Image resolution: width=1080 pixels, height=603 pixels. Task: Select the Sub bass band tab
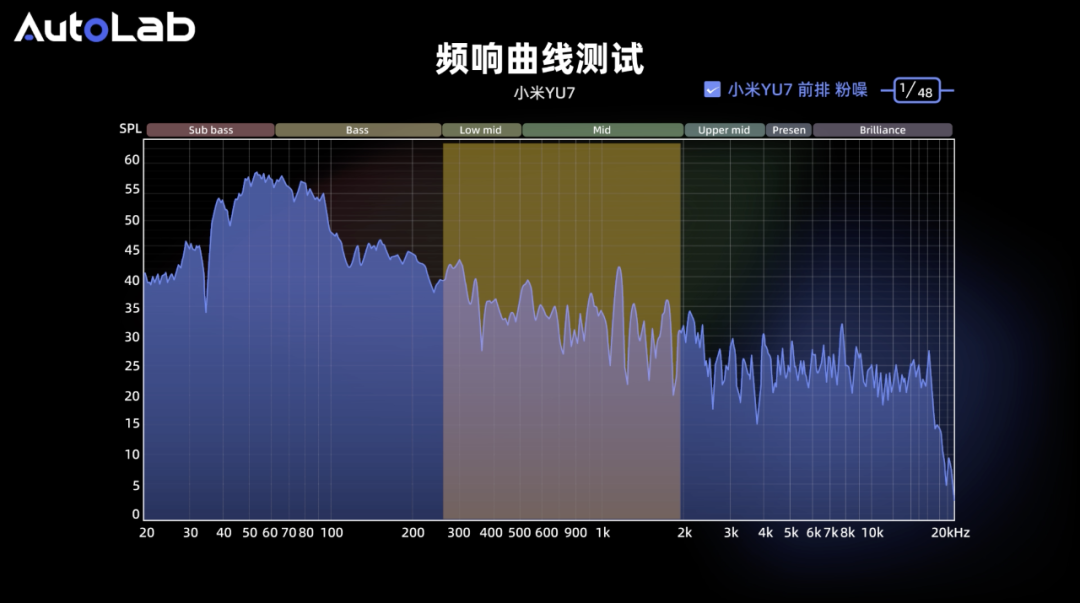point(211,130)
